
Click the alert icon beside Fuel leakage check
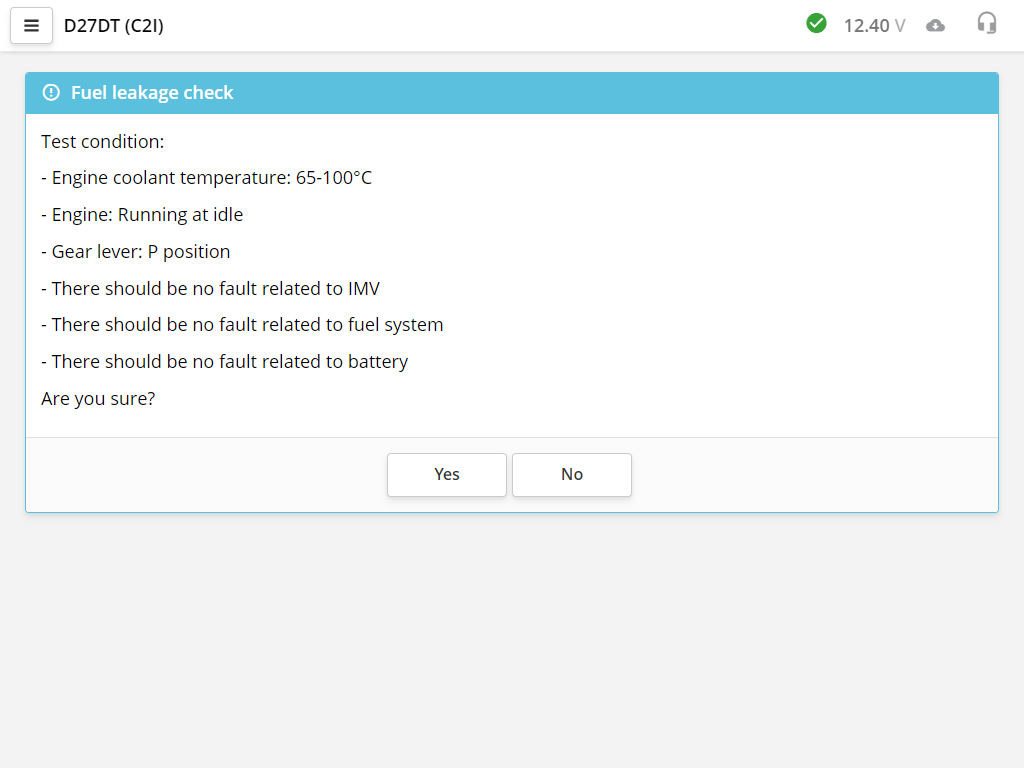pyautogui.click(x=51, y=93)
